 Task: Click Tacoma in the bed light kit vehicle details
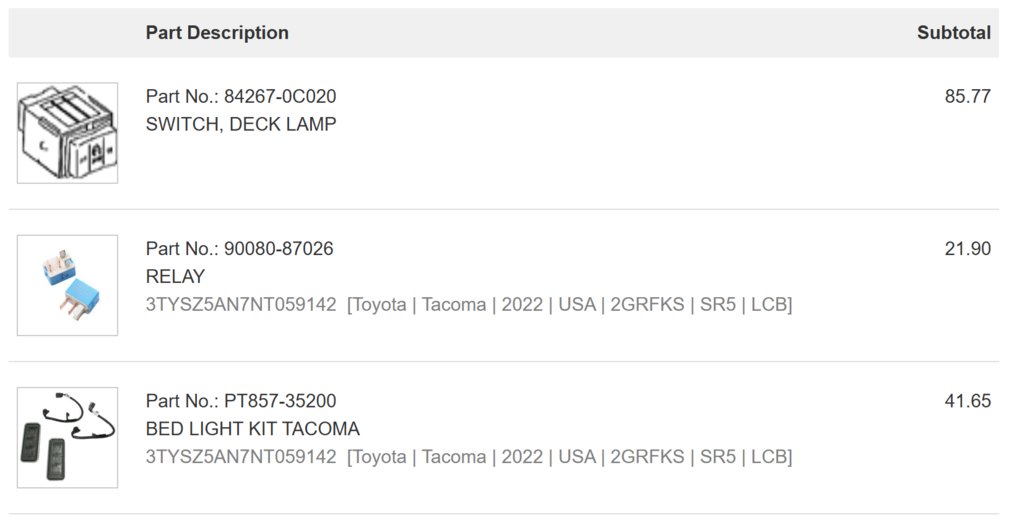(454, 457)
